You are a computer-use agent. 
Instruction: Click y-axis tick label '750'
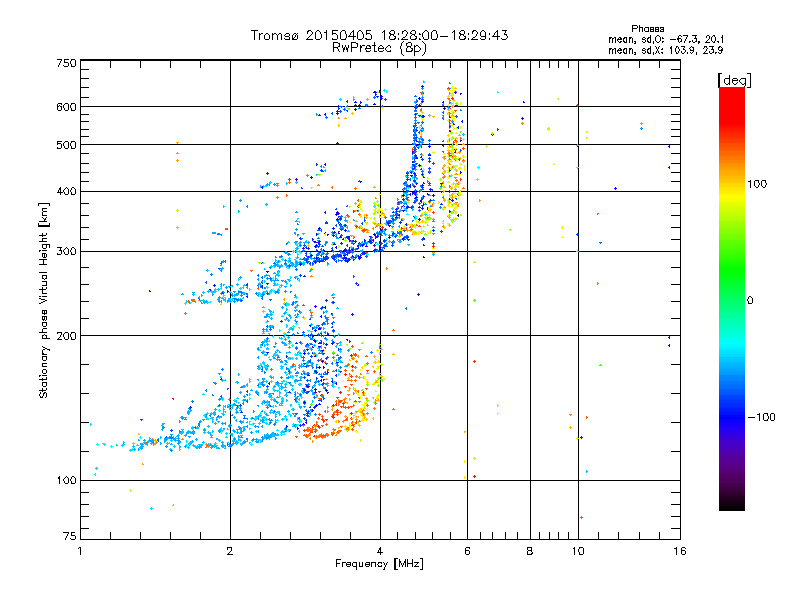click(x=66, y=63)
